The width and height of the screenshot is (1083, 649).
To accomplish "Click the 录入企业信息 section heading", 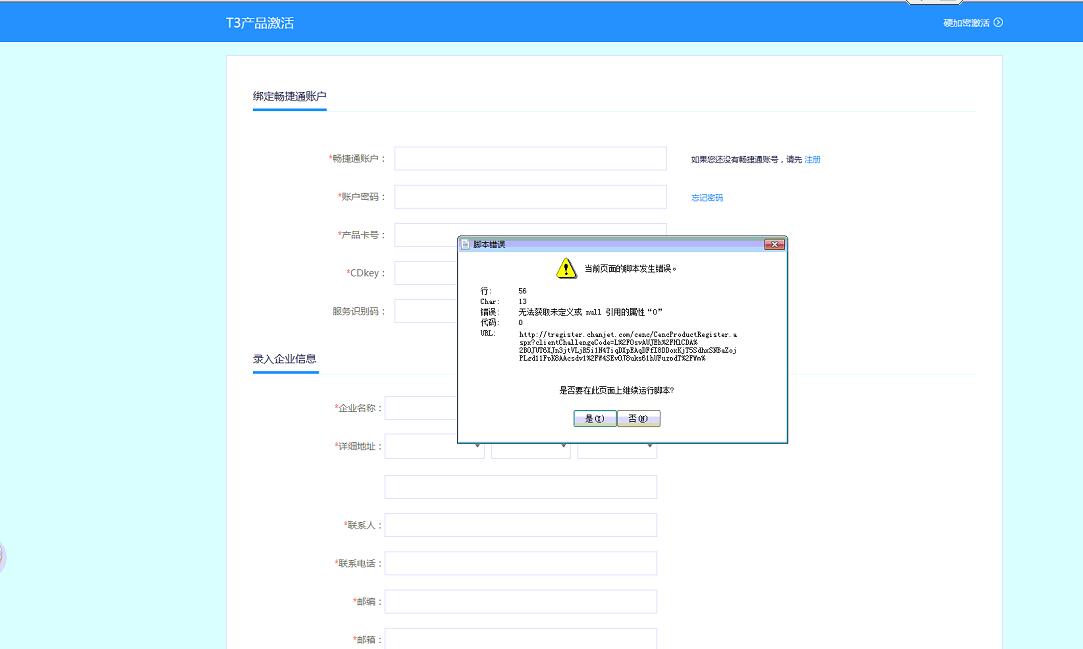I will coord(285,359).
